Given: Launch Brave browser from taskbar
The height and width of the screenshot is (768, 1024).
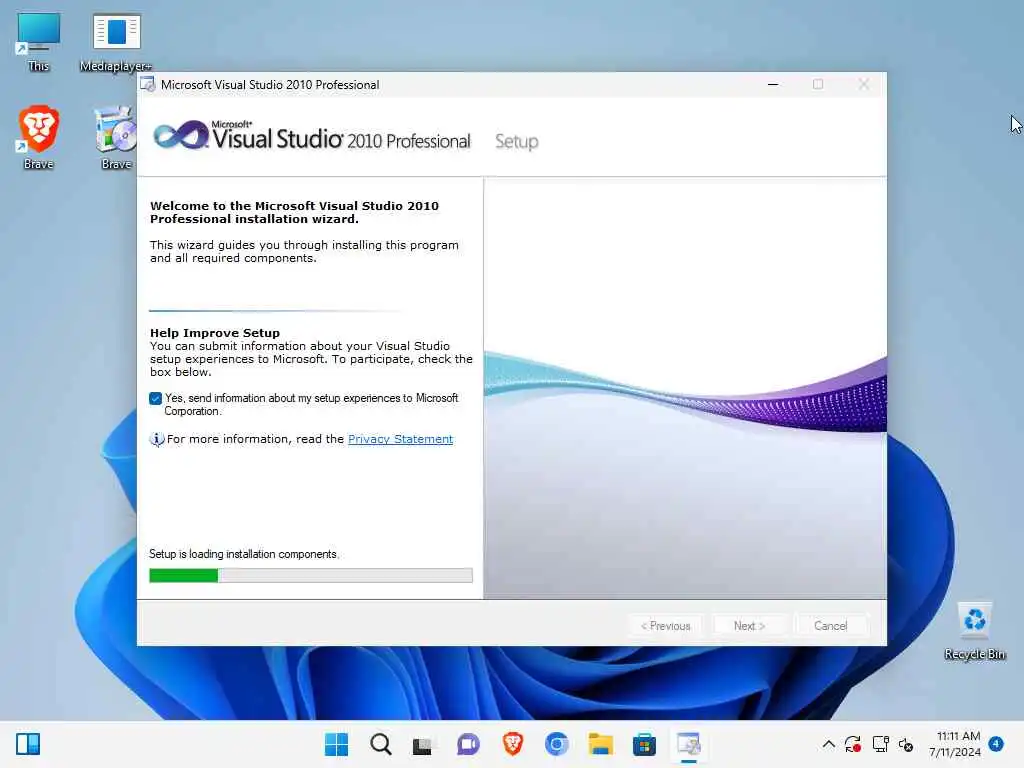Looking at the screenshot, I should [513, 744].
